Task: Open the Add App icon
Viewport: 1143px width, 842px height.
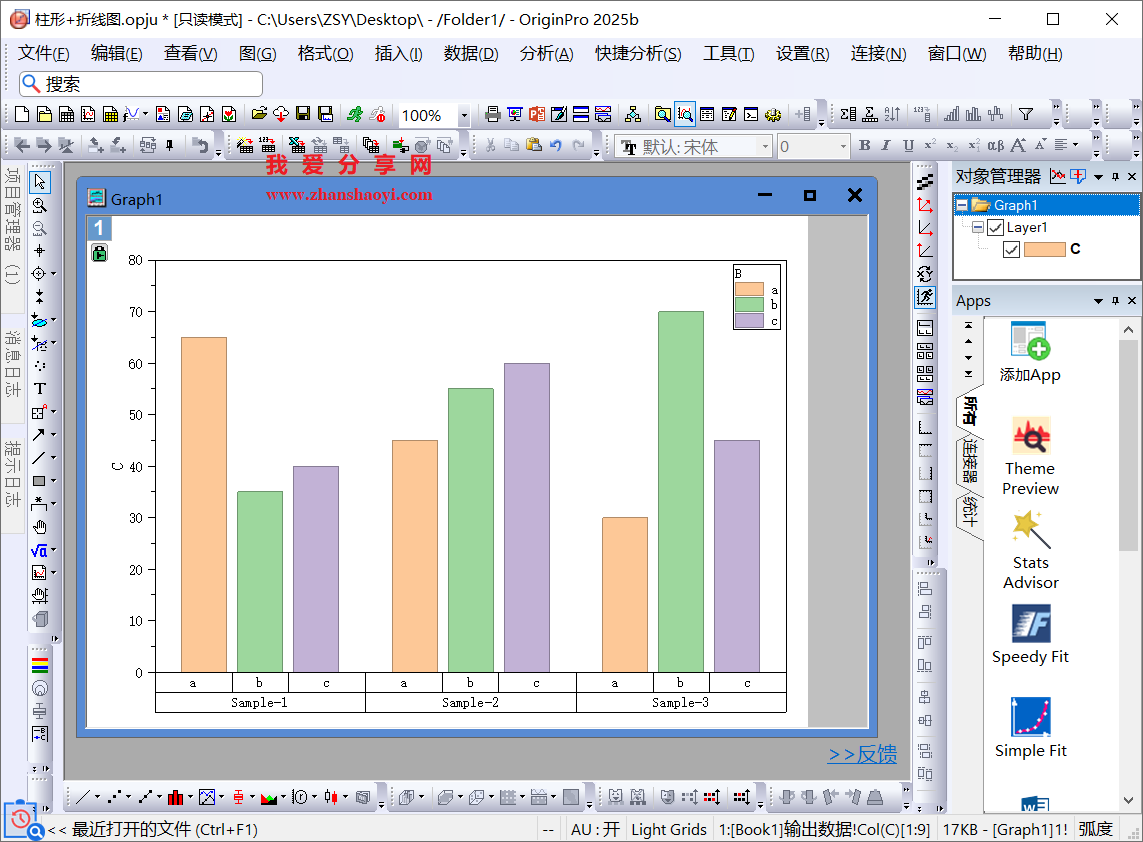Action: [x=1029, y=353]
